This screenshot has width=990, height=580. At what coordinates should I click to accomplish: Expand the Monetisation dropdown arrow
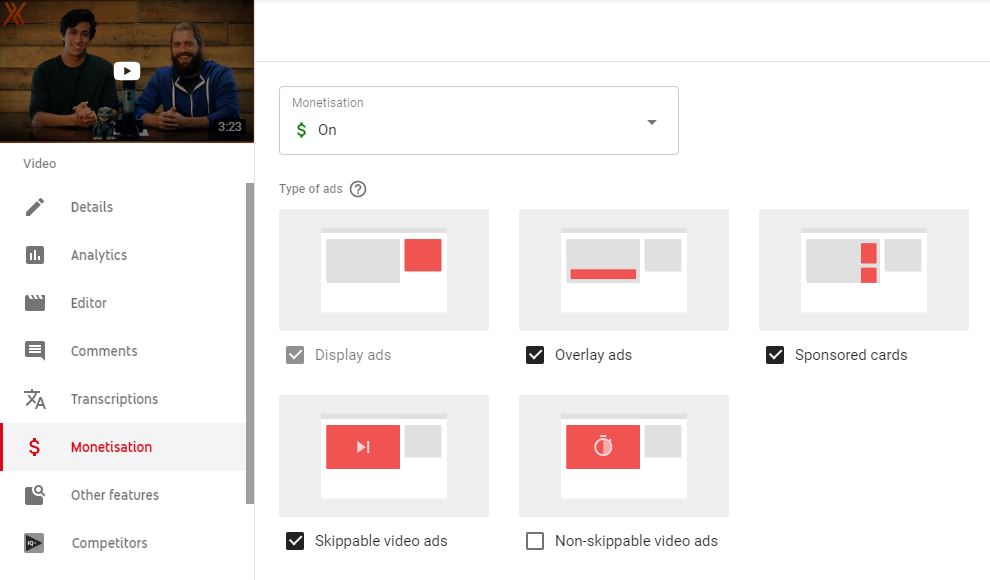pyautogui.click(x=652, y=122)
